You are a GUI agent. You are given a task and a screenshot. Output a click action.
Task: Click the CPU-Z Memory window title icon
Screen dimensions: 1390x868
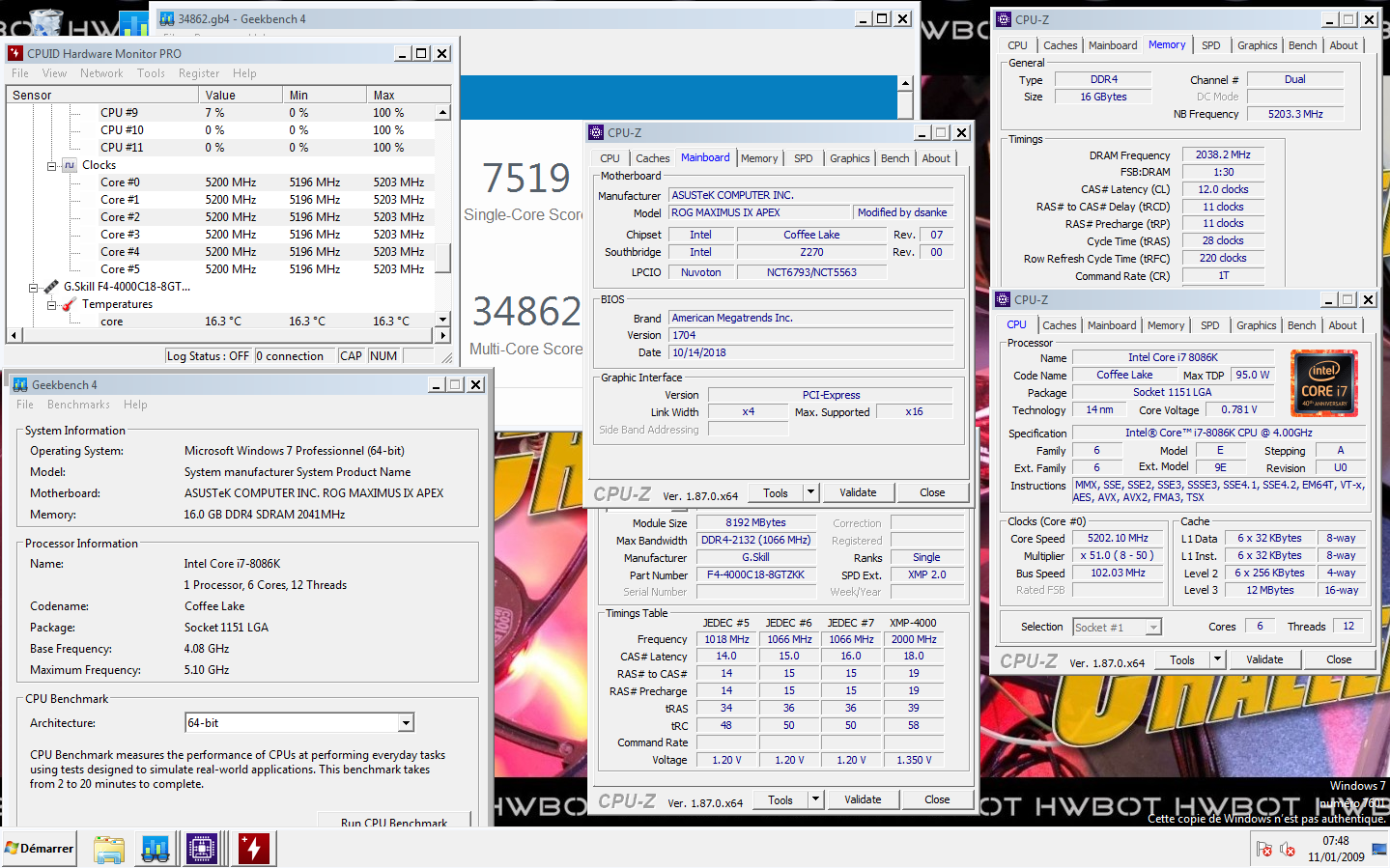(x=1004, y=19)
